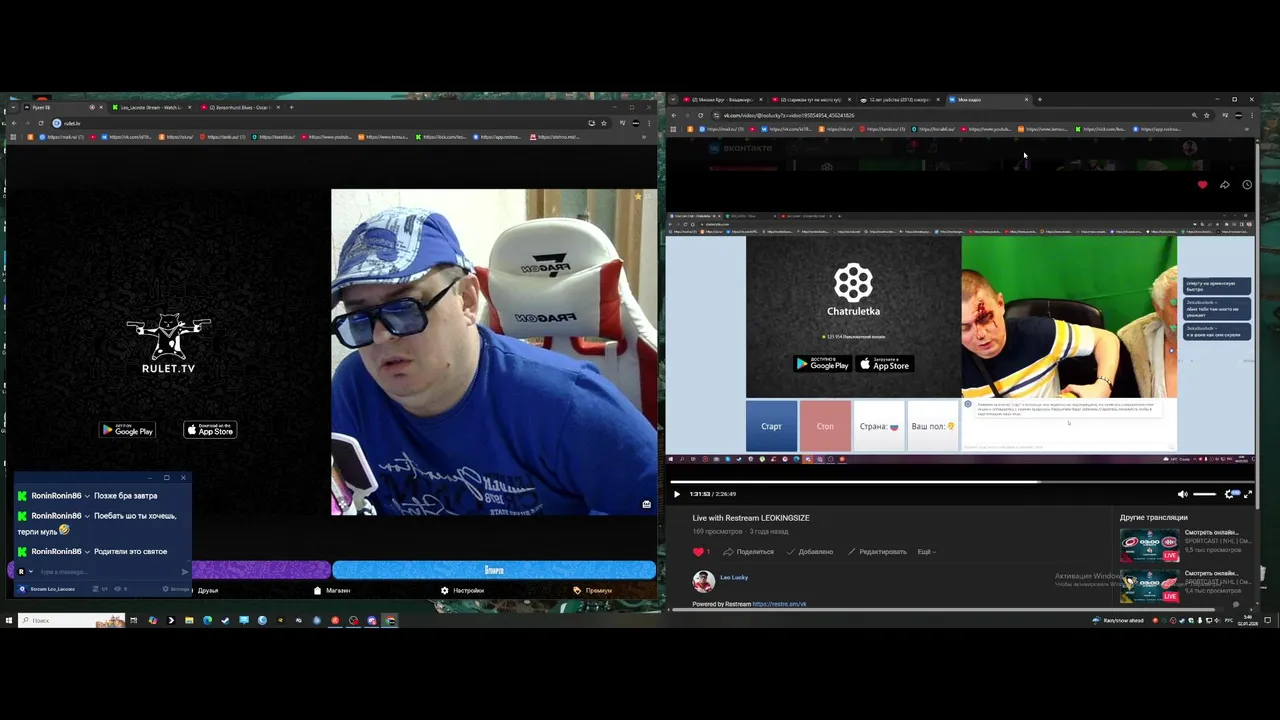Open Друзья tab on Rulet.tv

tap(206, 591)
